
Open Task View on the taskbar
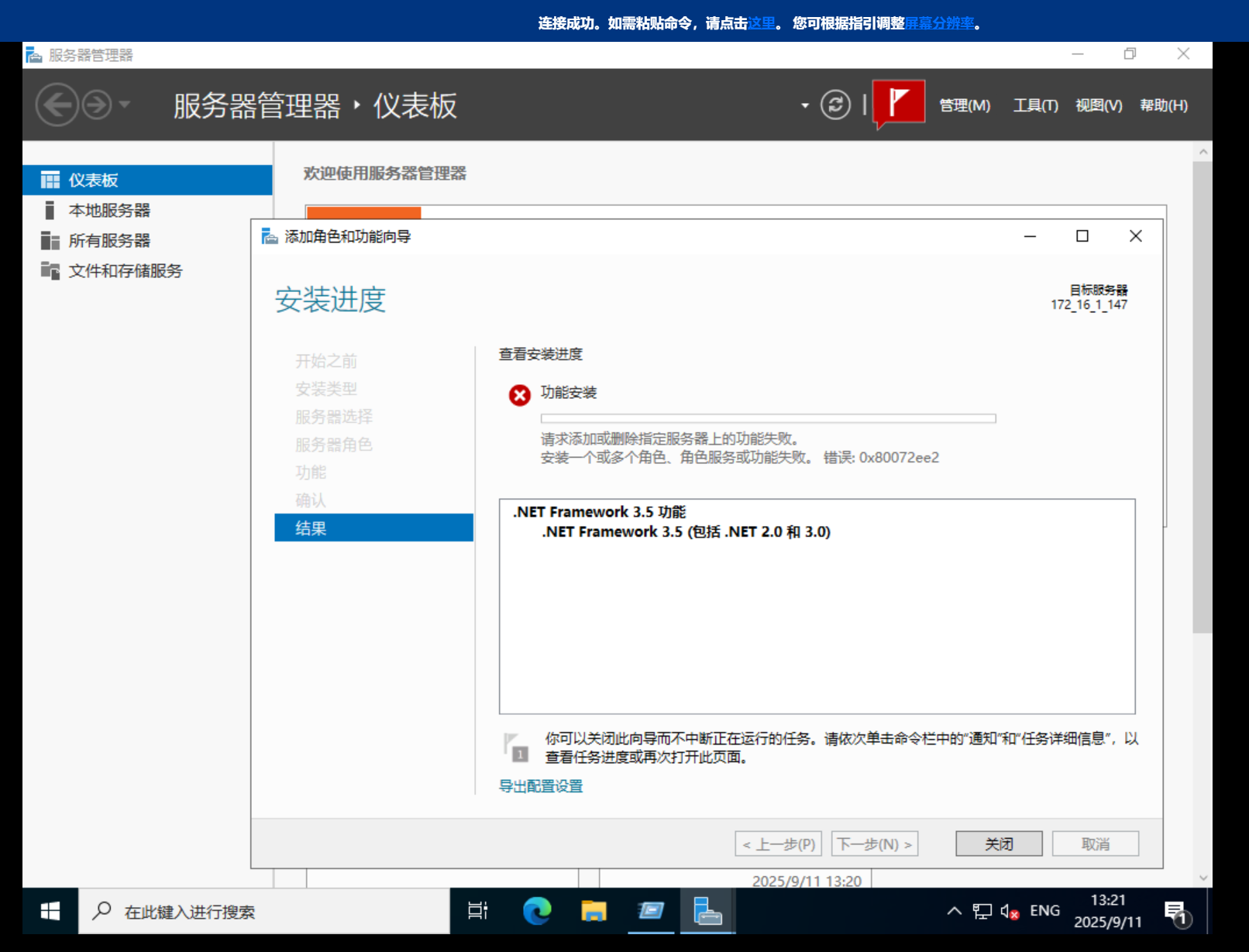[x=478, y=911]
